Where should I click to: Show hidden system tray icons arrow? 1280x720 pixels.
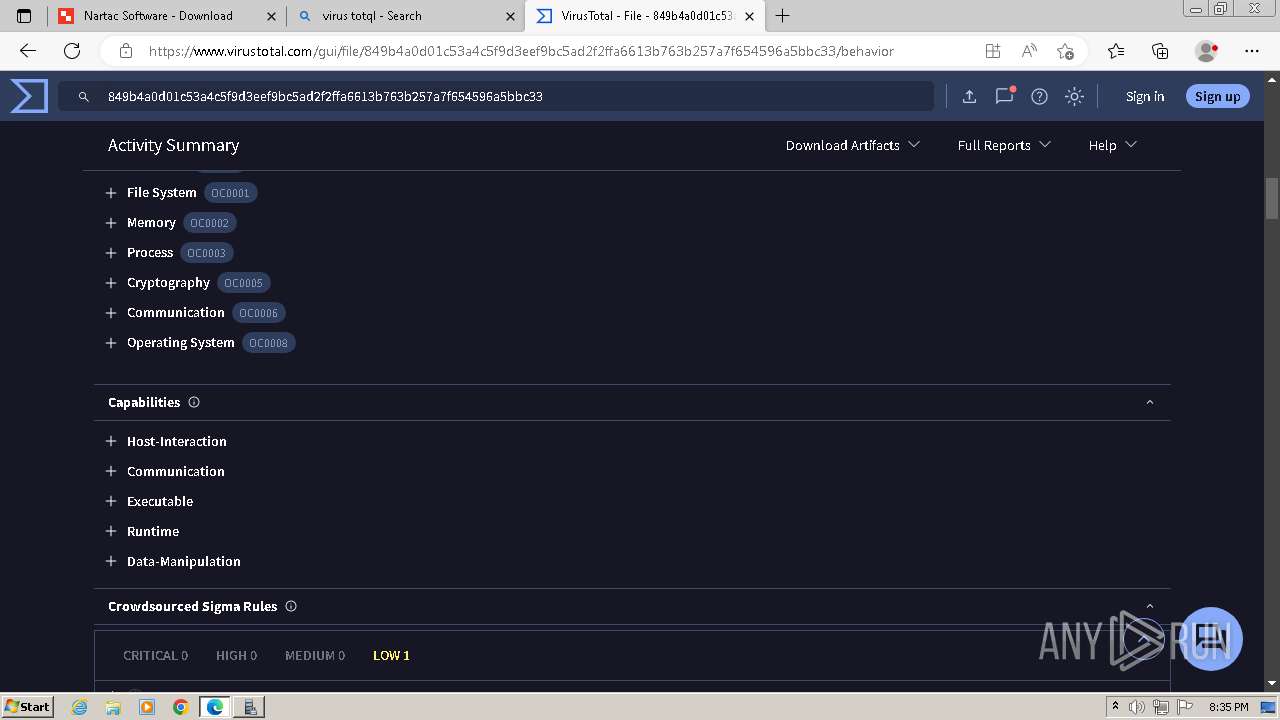click(1115, 707)
